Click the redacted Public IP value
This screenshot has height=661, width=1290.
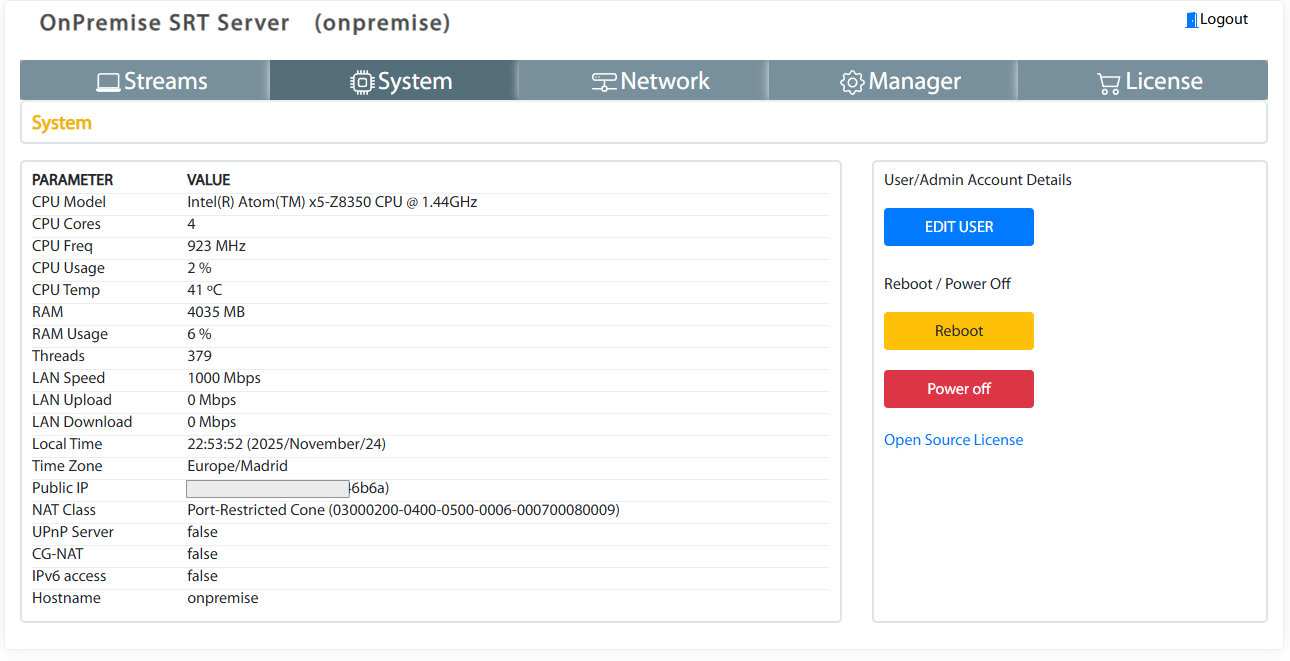[x=268, y=489]
